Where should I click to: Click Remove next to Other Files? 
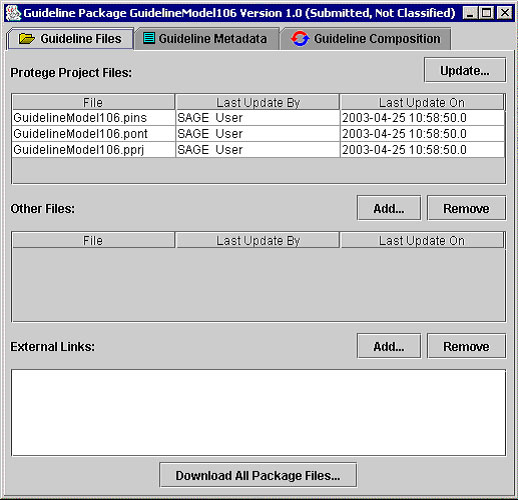pyautogui.click(x=466, y=208)
